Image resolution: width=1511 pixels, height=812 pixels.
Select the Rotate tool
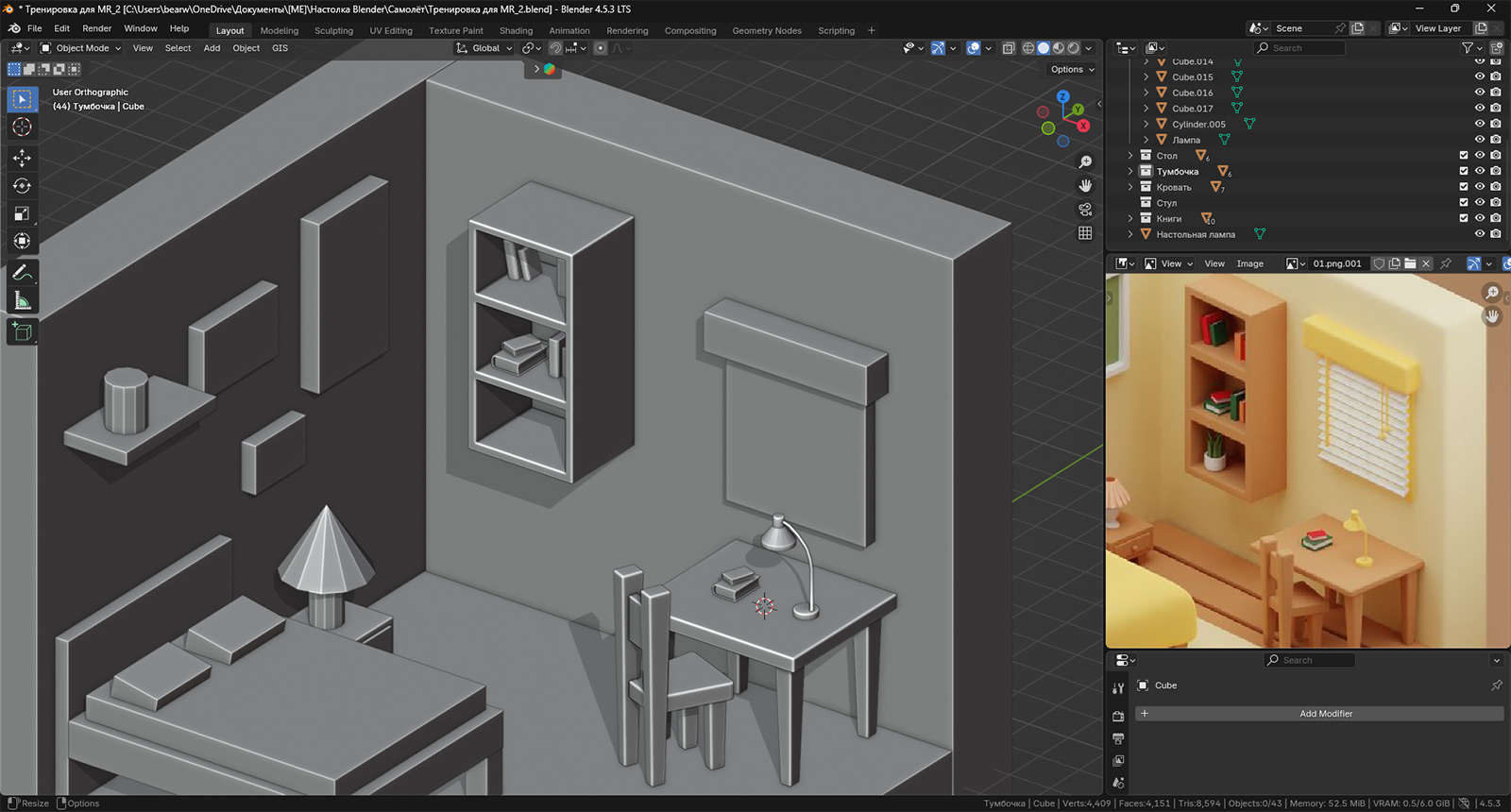[22, 186]
